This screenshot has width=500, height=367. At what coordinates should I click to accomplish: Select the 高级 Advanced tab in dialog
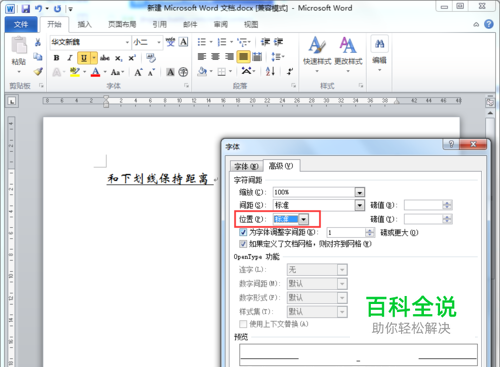coord(281,165)
